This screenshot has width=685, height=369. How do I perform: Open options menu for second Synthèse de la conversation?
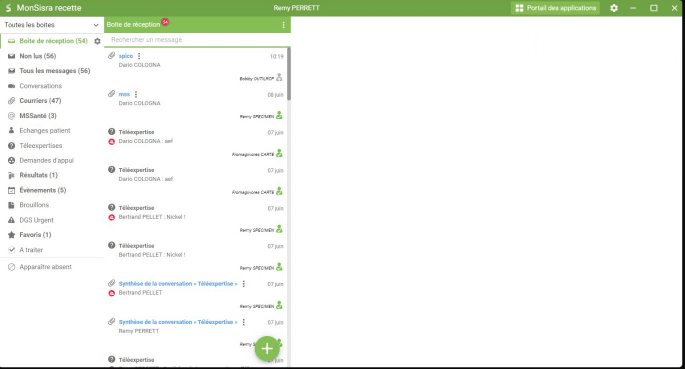pos(244,322)
